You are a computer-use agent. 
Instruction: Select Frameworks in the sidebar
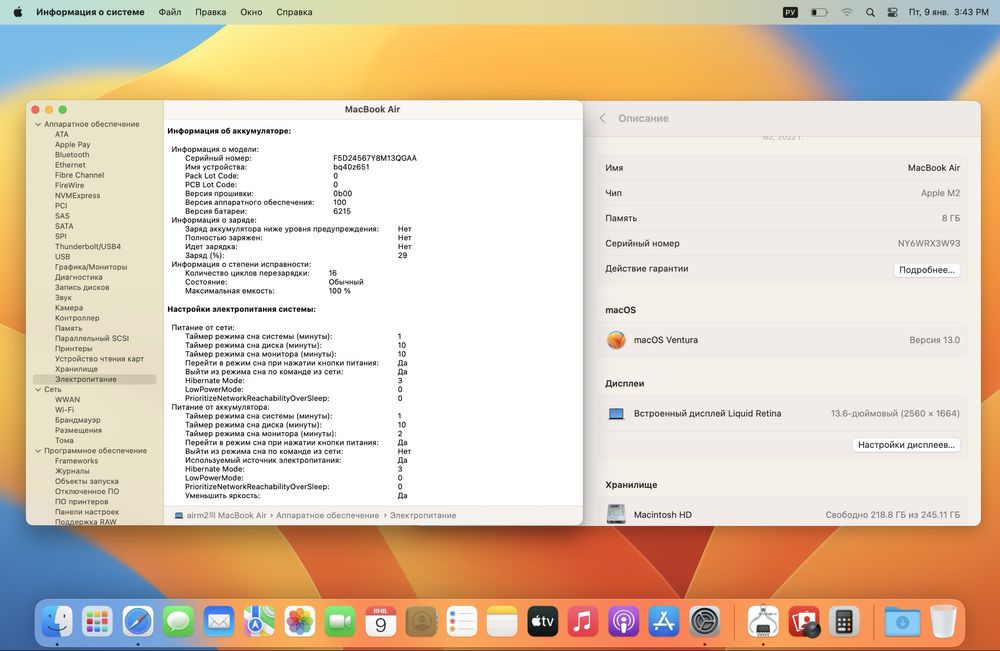(77, 461)
